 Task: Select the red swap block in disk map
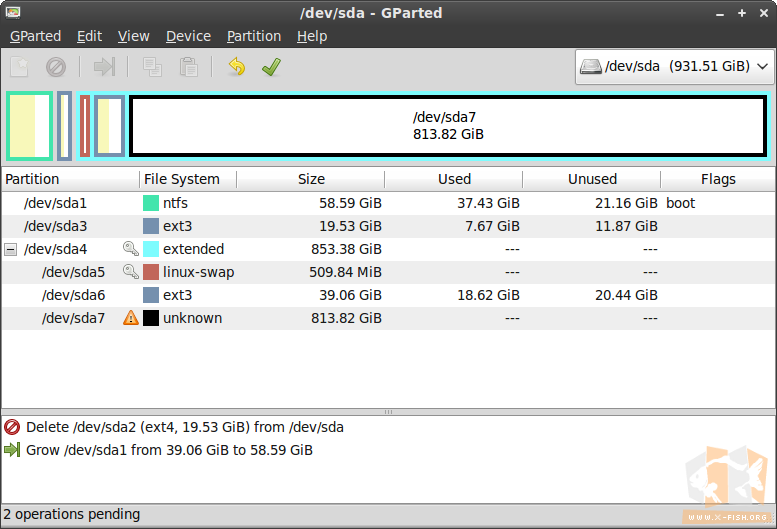tap(85, 126)
